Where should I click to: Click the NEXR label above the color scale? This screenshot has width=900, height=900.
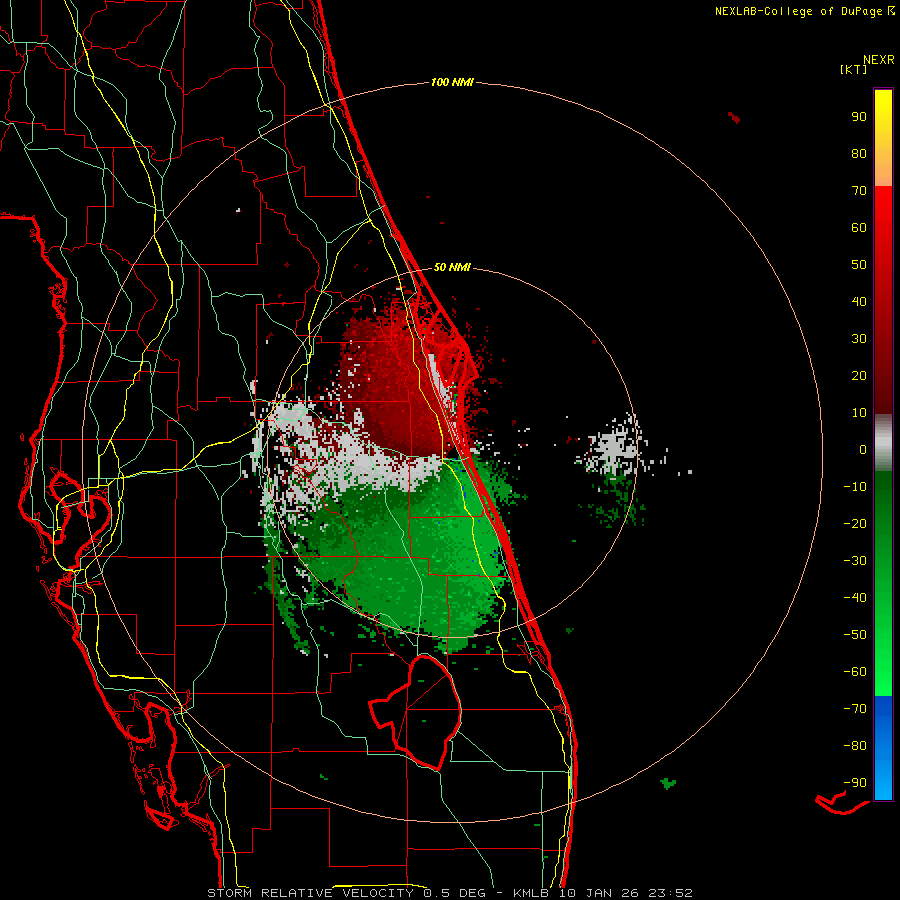click(879, 60)
